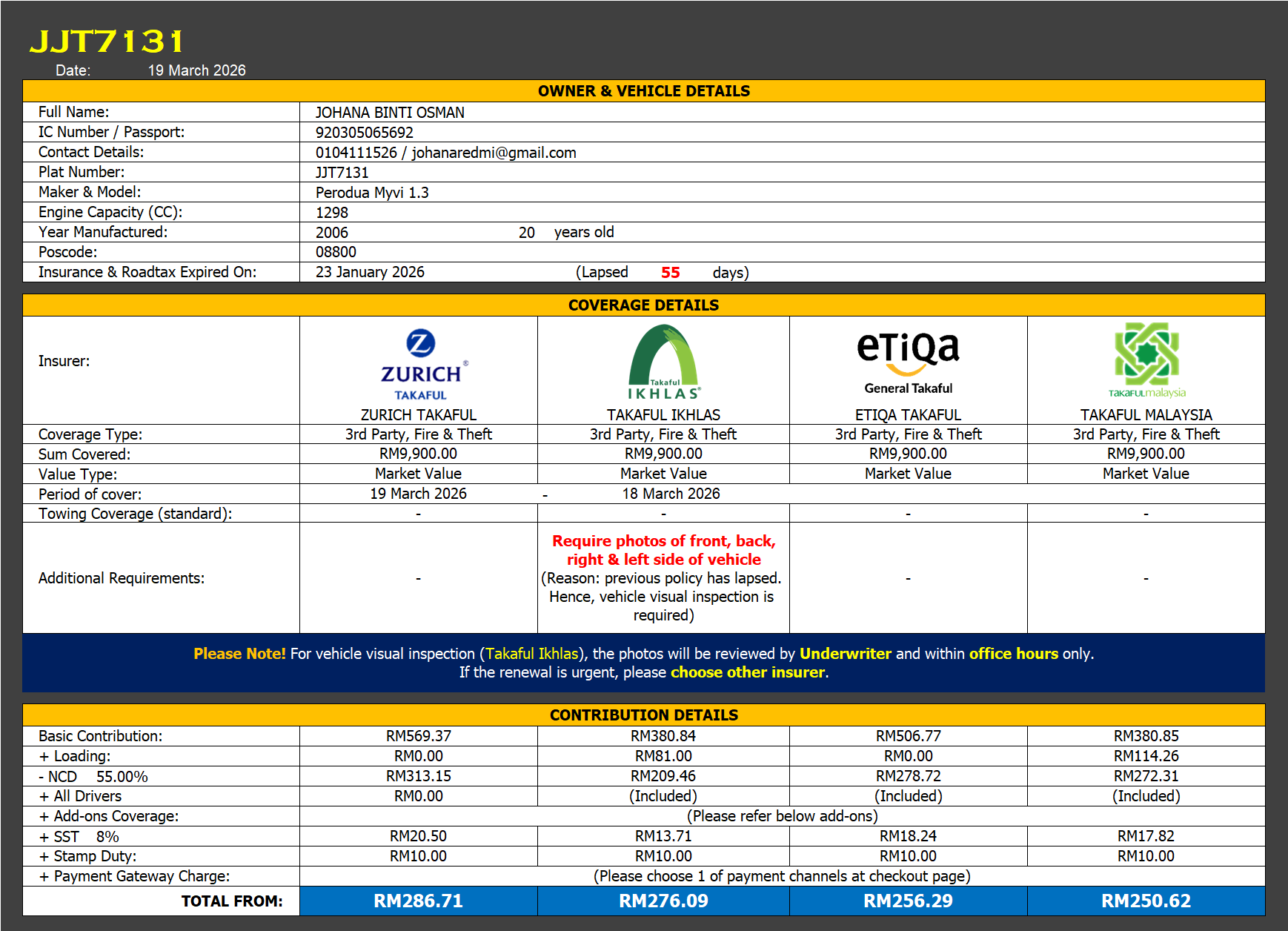The image size is (1288, 931).
Task: Click the IC number value 920305065692
Action: tap(364, 133)
